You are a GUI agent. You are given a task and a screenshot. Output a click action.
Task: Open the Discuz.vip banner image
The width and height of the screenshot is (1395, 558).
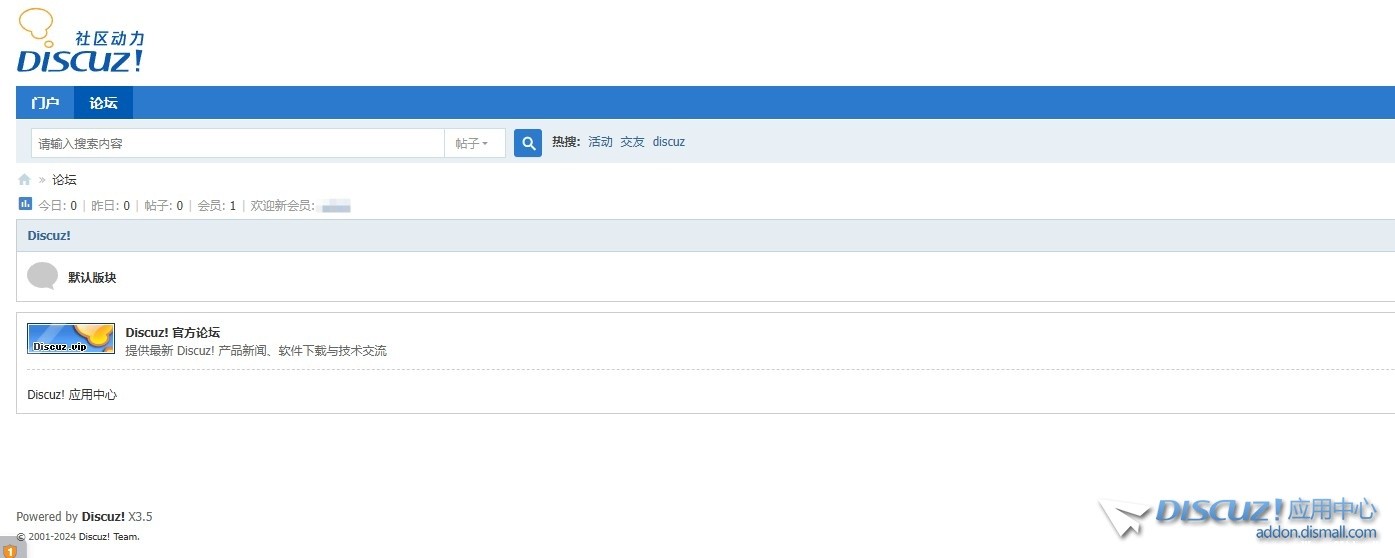click(71, 338)
